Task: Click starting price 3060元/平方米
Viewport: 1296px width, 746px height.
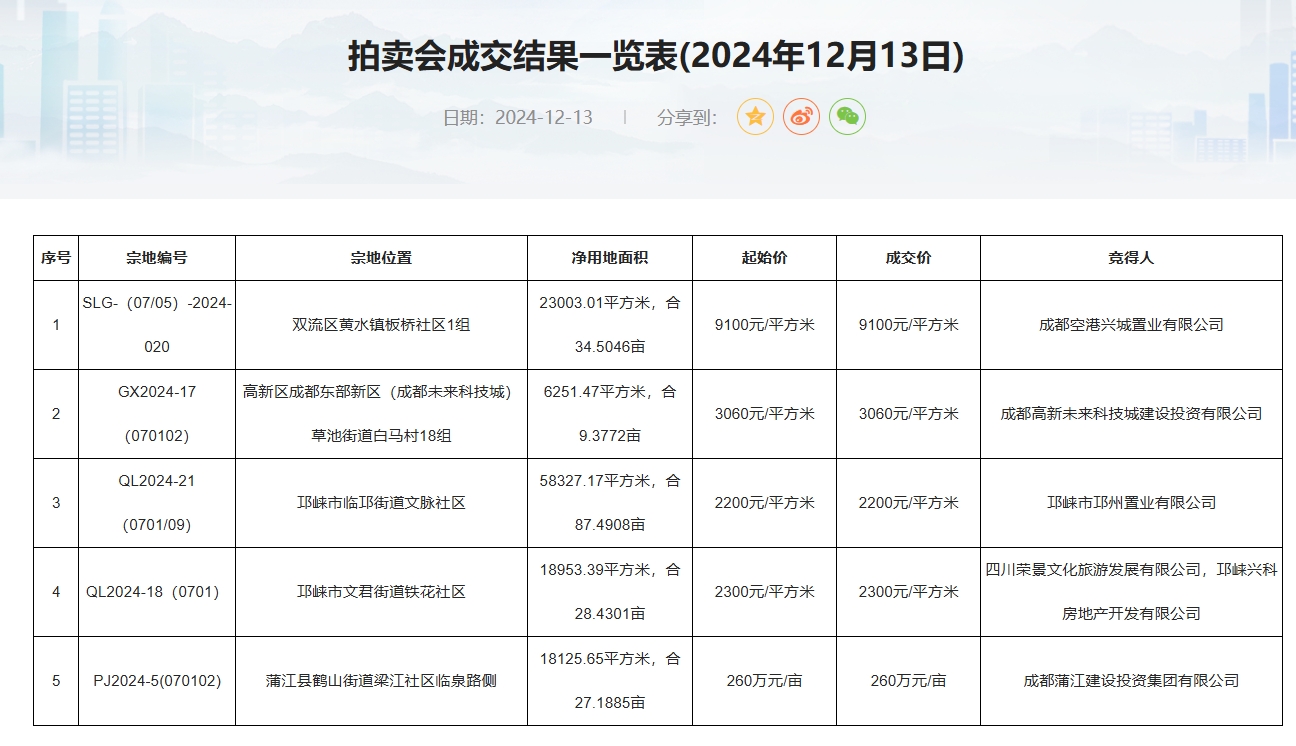Action: tap(764, 414)
